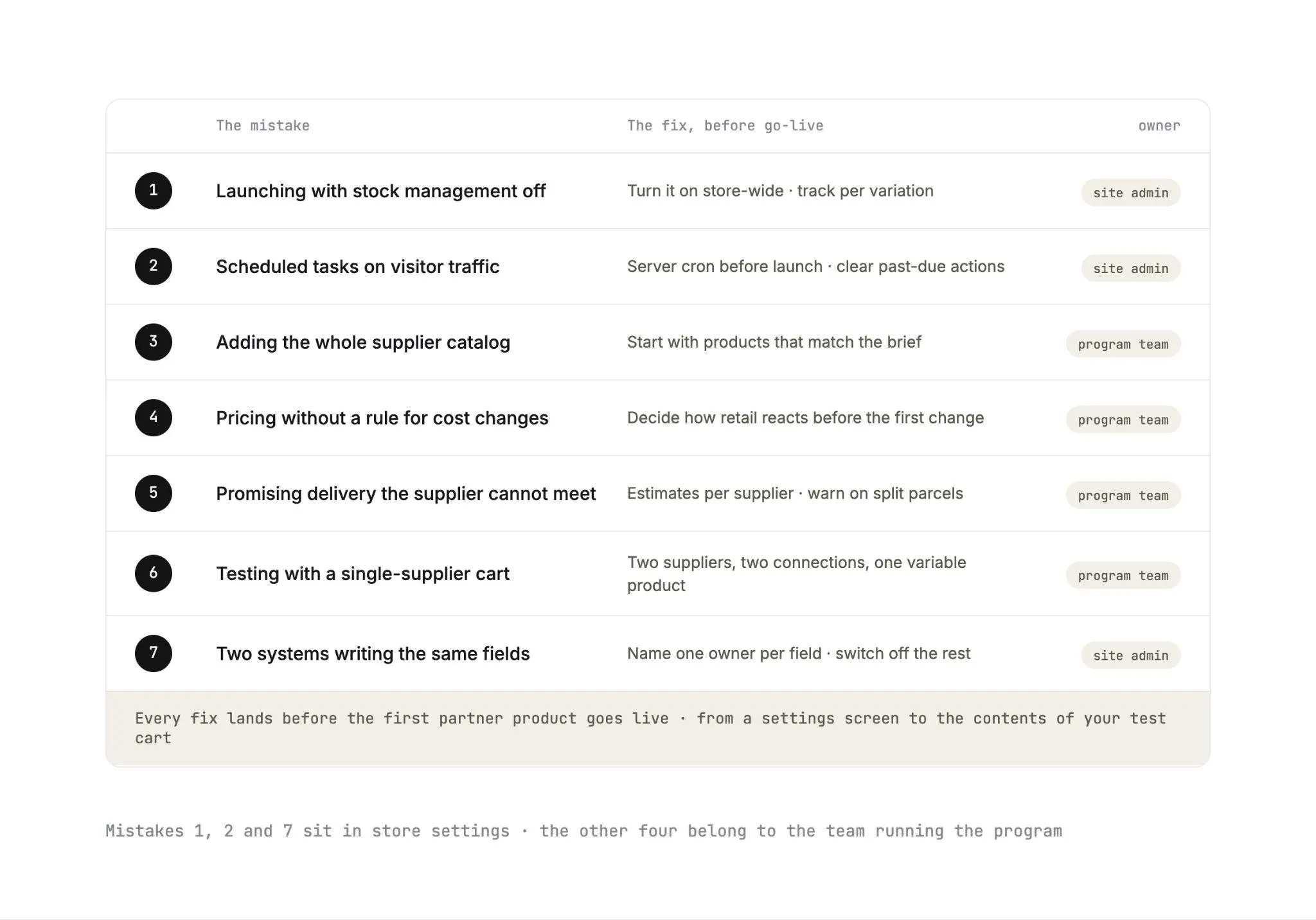Click 'site admin' tag in stock management row
Viewport: 1316px width, 920px height.
(x=1131, y=193)
